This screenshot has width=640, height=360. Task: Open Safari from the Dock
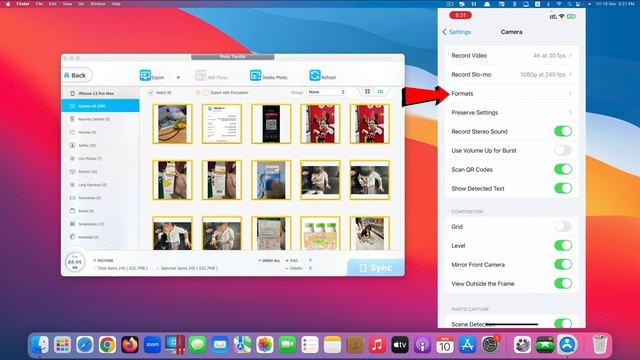(x=85, y=345)
